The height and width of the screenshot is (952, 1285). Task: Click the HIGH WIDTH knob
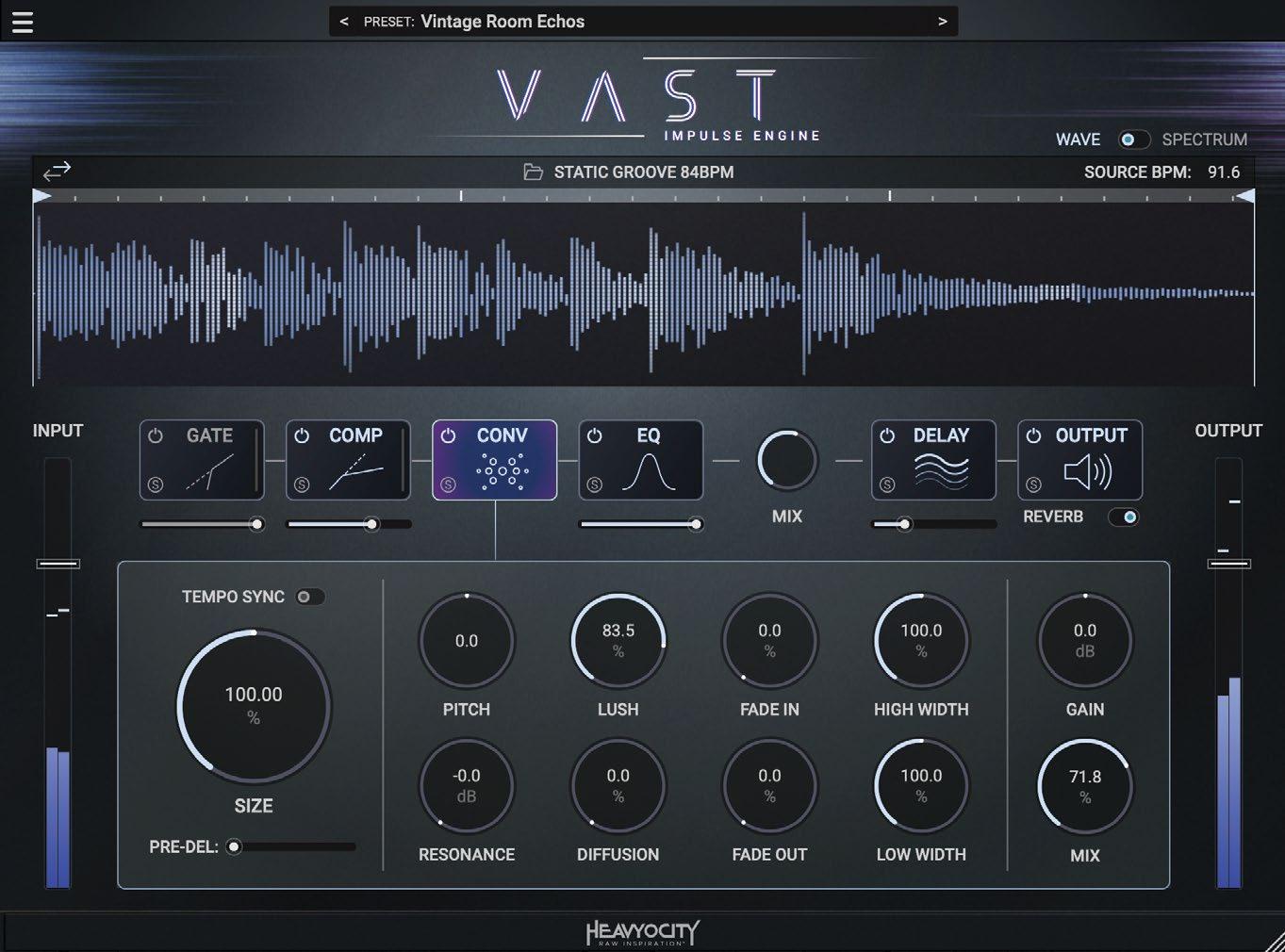click(921, 642)
